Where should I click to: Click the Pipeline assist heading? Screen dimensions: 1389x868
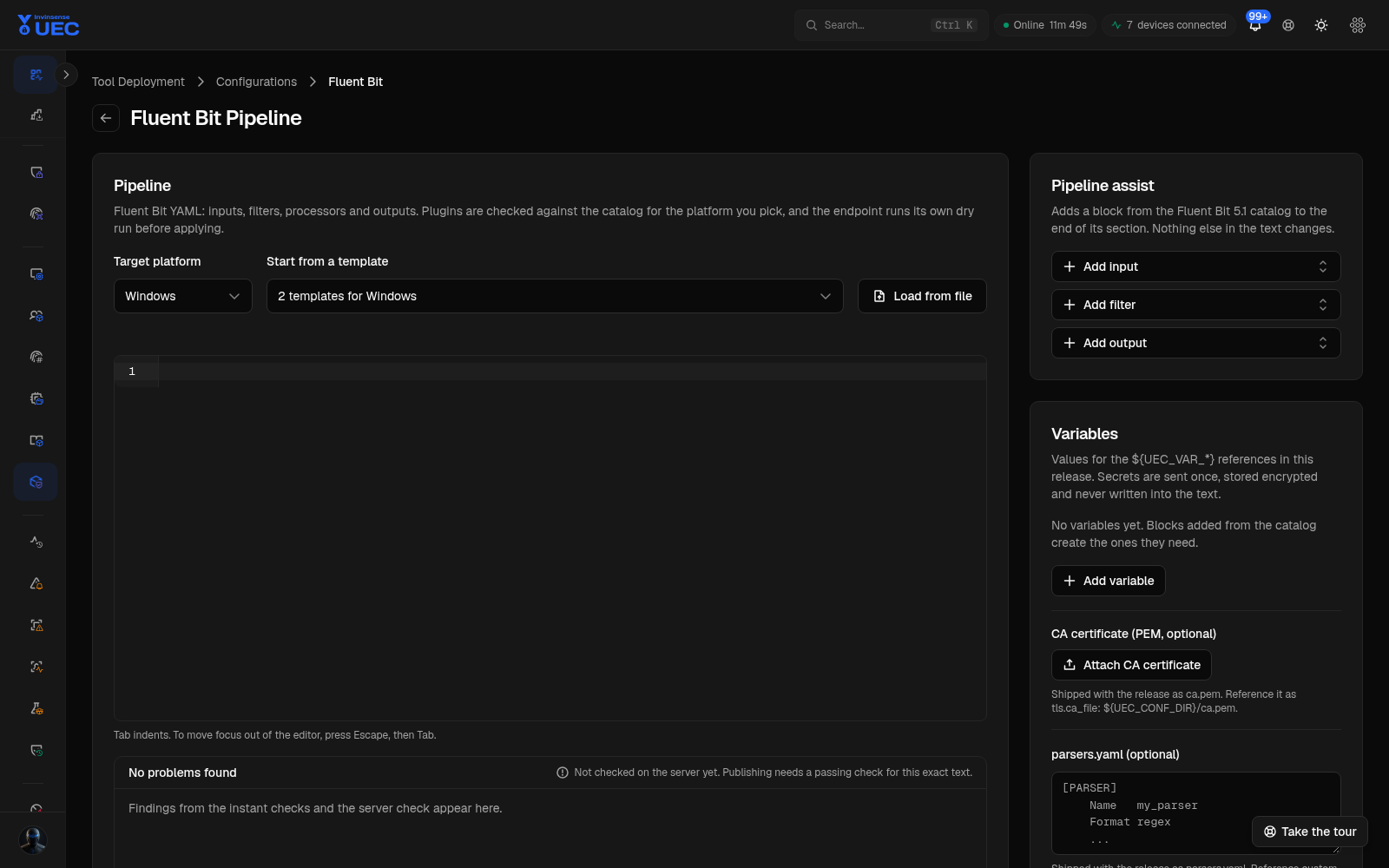[x=1103, y=186]
